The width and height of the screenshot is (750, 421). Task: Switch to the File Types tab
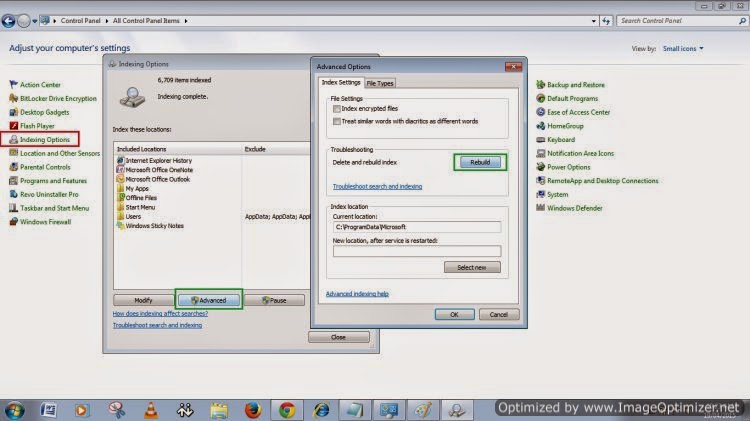click(x=380, y=83)
